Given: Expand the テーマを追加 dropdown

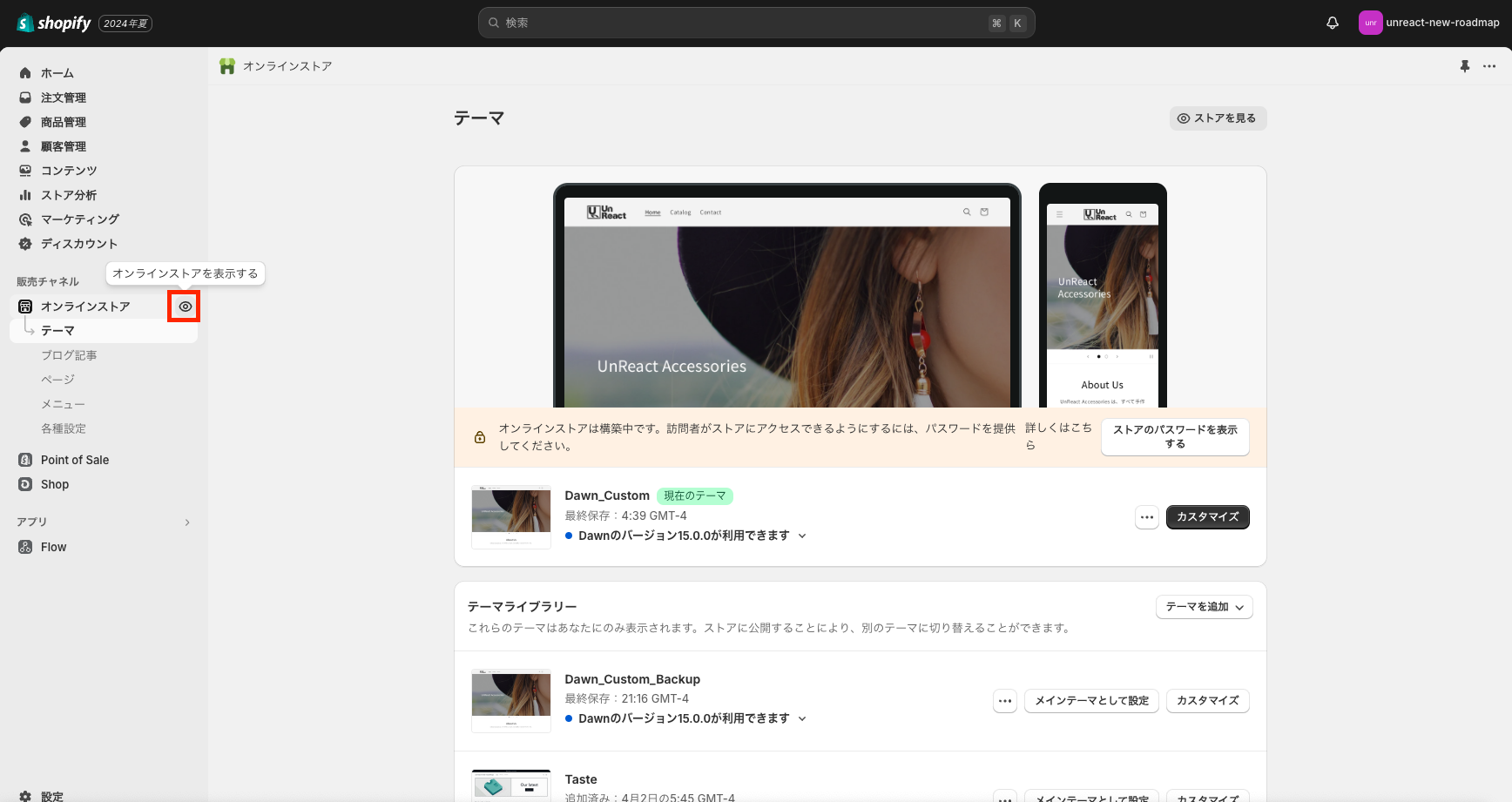Looking at the screenshot, I should pyautogui.click(x=1204, y=607).
